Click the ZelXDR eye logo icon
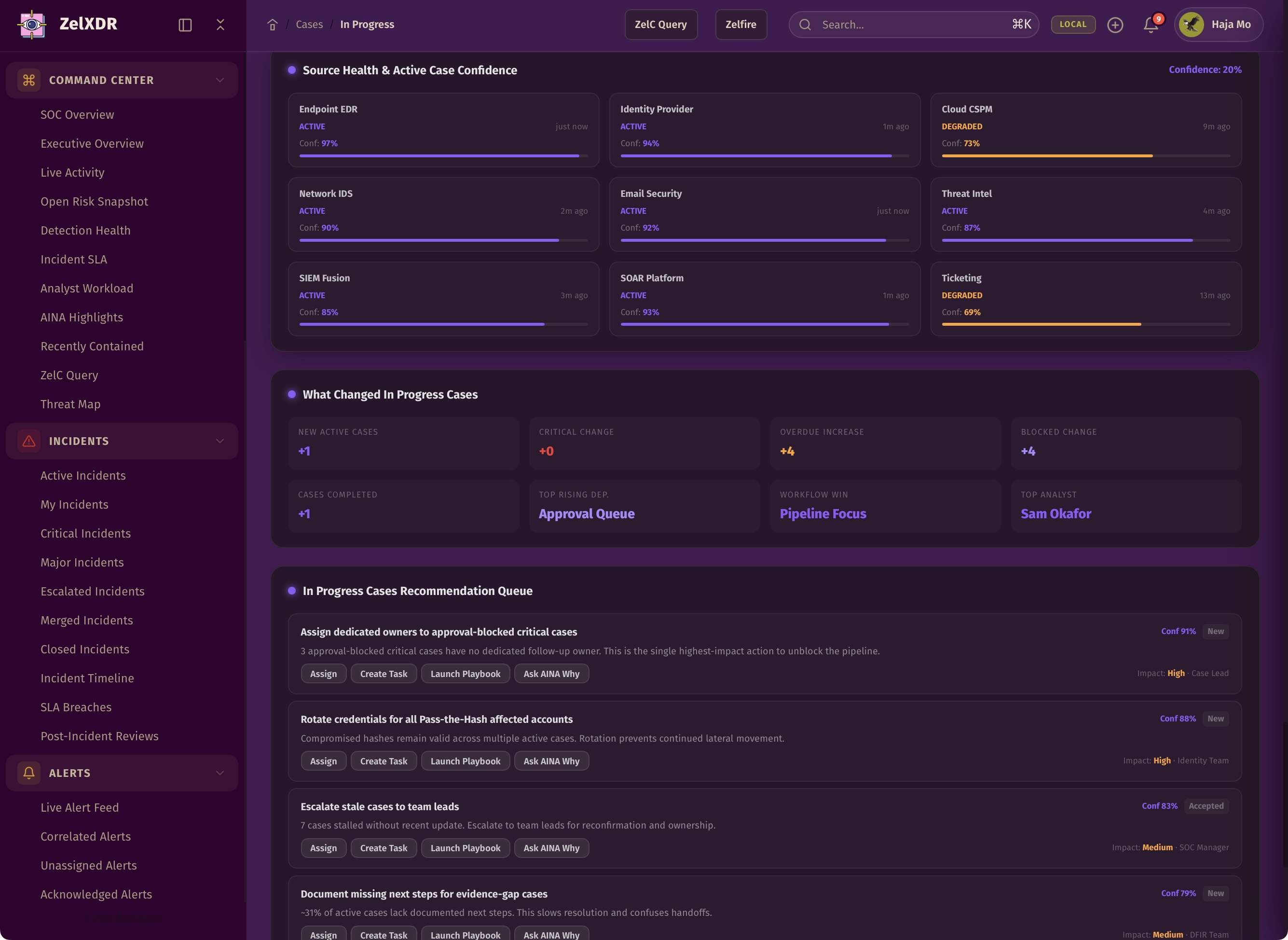 [32, 25]
